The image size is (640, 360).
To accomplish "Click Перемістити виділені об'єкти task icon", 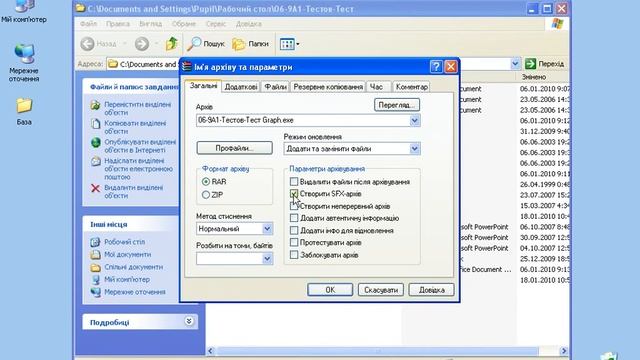I will (95, 105).
